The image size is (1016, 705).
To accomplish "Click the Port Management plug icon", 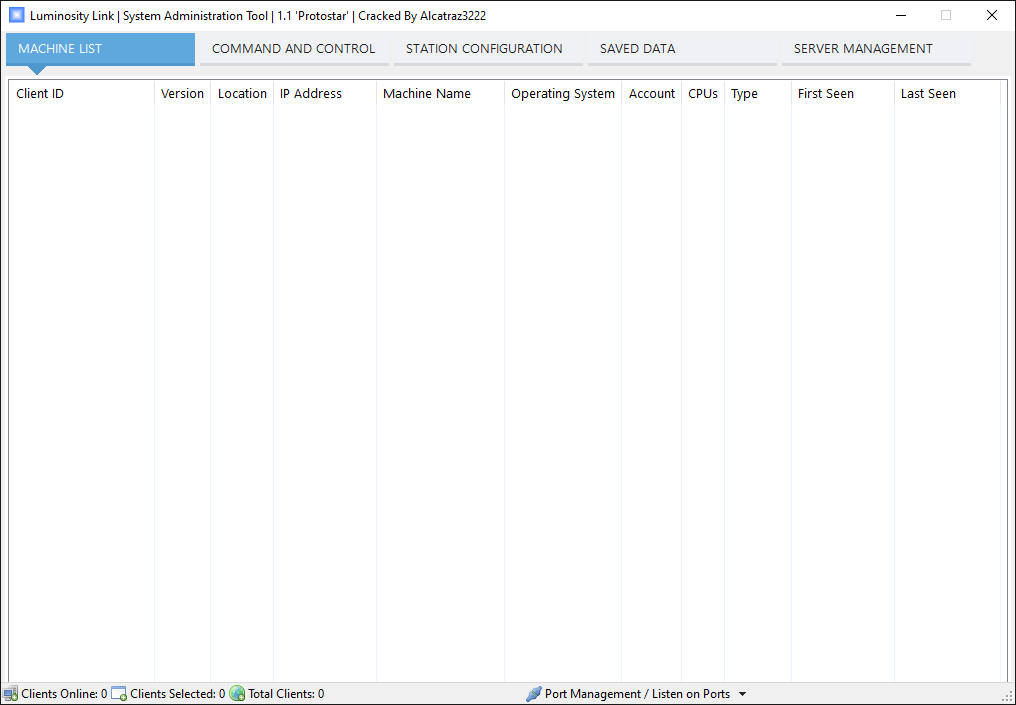I will point(534,694).
